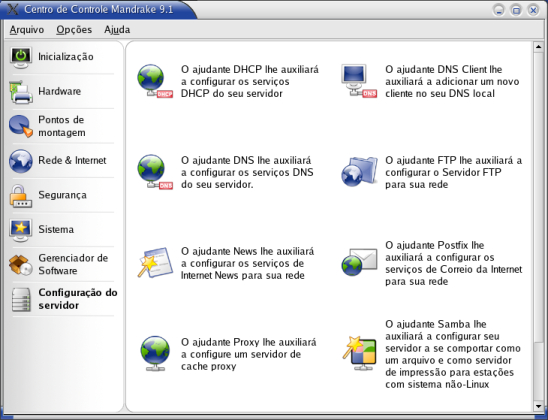This screenshot has height=420, width=548.
Task: Open the Opções menu
Action: point(74,30)
